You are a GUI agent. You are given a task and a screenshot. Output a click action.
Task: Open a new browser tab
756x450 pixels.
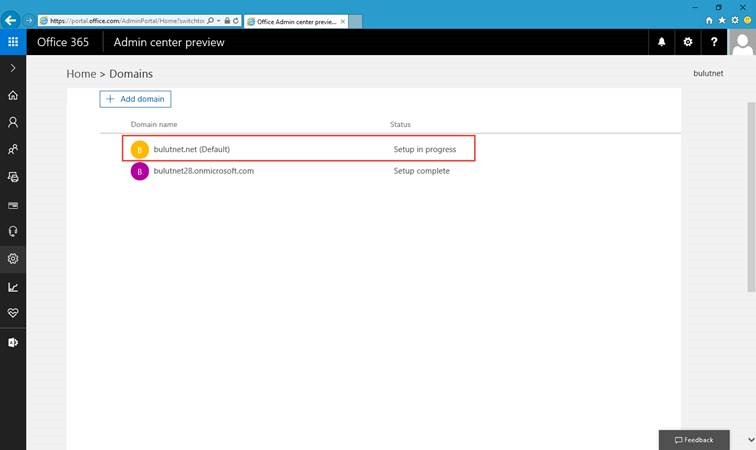tap(355, 22)
